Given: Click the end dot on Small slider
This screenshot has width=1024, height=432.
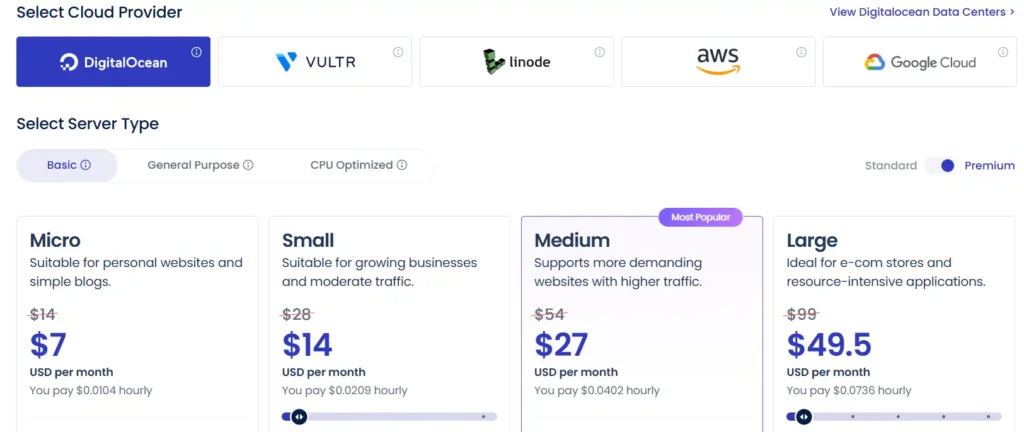Looking at the screenshot, I should pos(483,416).
